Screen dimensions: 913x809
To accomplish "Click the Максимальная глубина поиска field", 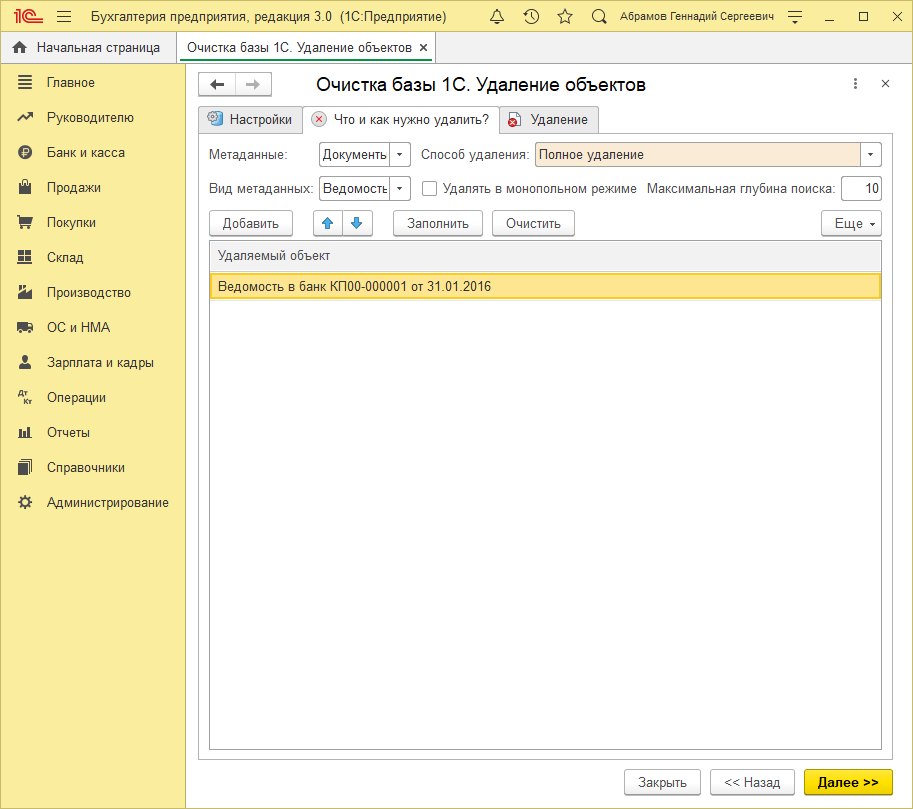I will coord(860,188).
